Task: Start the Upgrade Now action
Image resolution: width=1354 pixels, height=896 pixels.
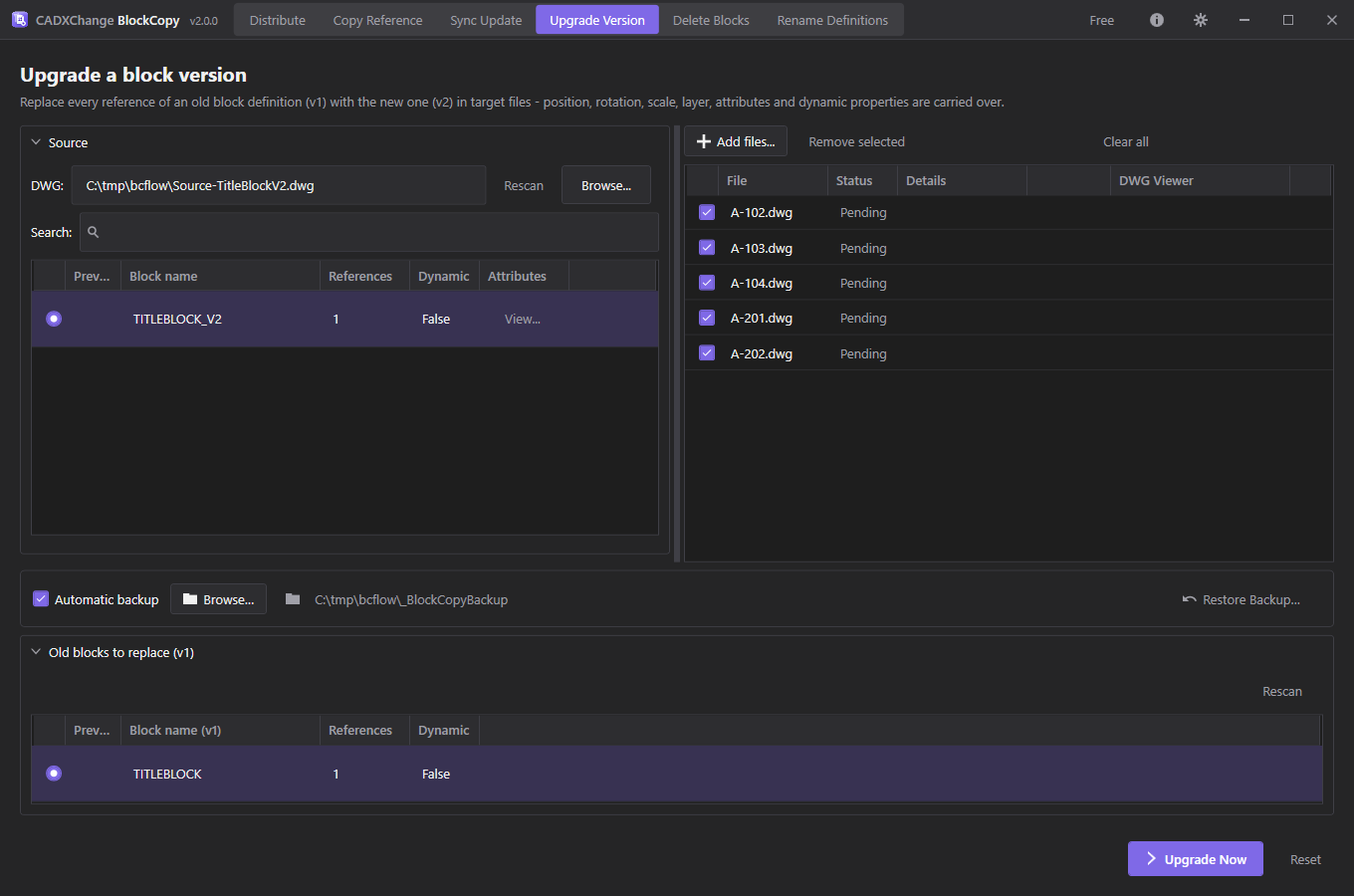Action: pyautogui.click(x=1196, y=859)
